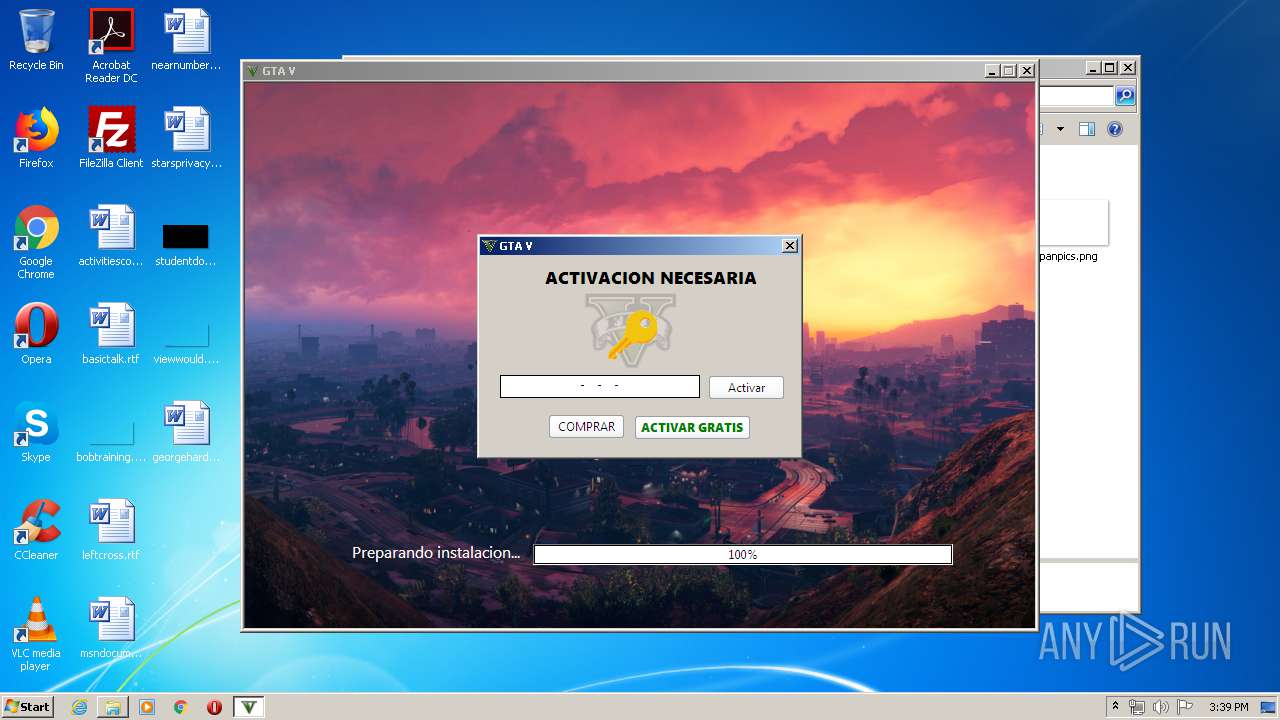The image size is (1280, 720).
Task: Open starsprivacy Word document on desktop
Action: point(186,138)
